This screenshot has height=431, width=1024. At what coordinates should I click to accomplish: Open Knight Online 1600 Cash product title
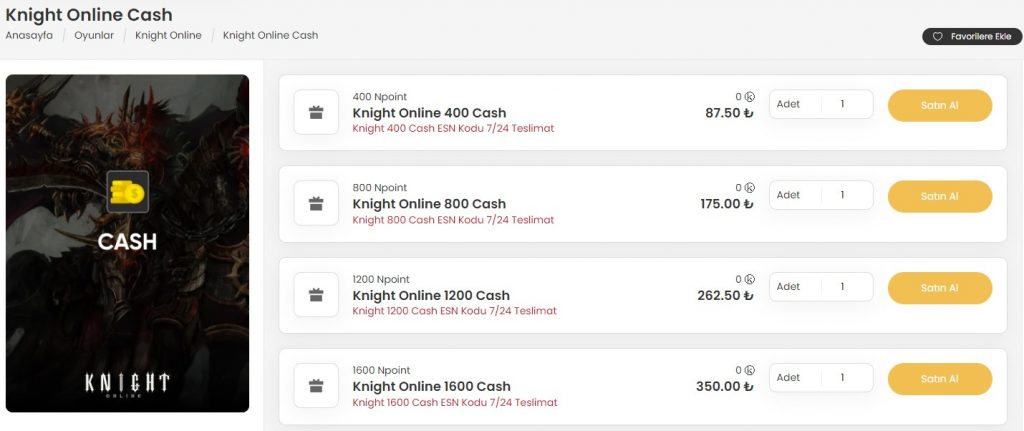[431, 386]
